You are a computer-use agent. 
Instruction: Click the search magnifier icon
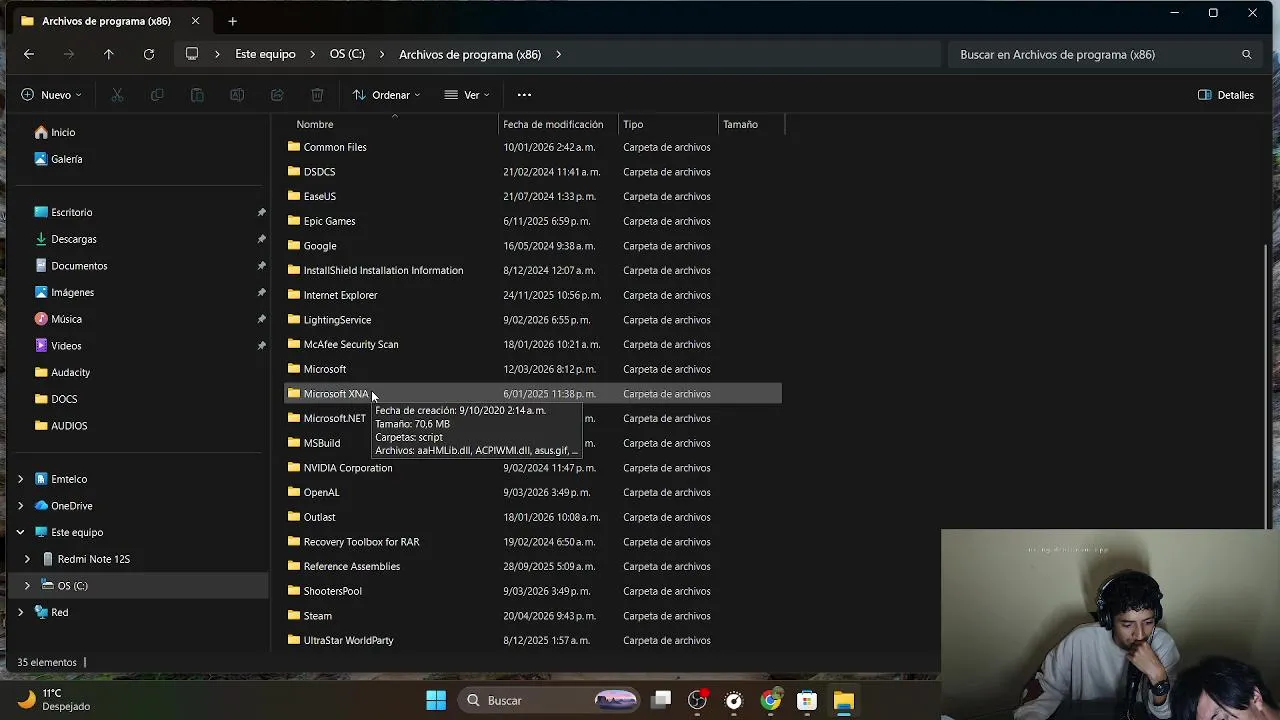(x=1246, y=54)
